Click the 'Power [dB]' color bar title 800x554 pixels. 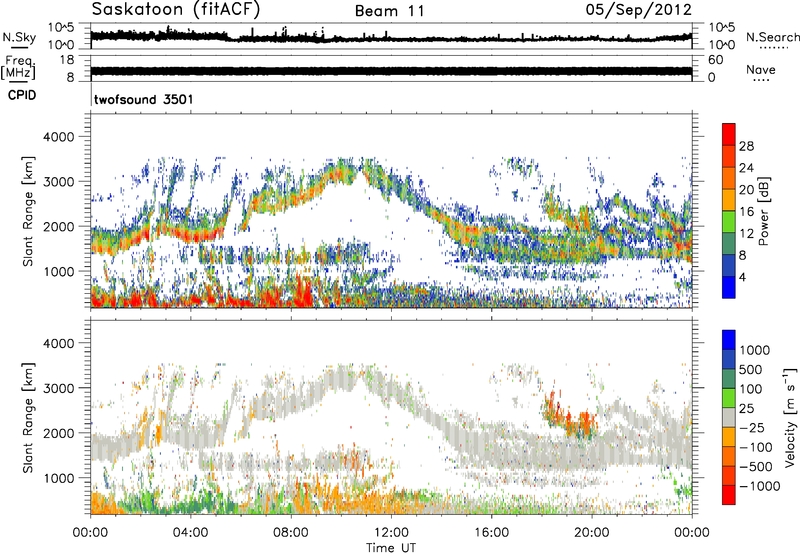(763, 211)
